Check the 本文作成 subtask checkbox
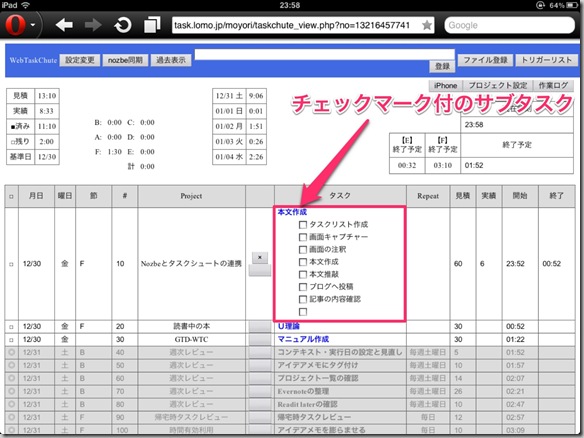Screen dimensions: 584x438 point(303,262)
